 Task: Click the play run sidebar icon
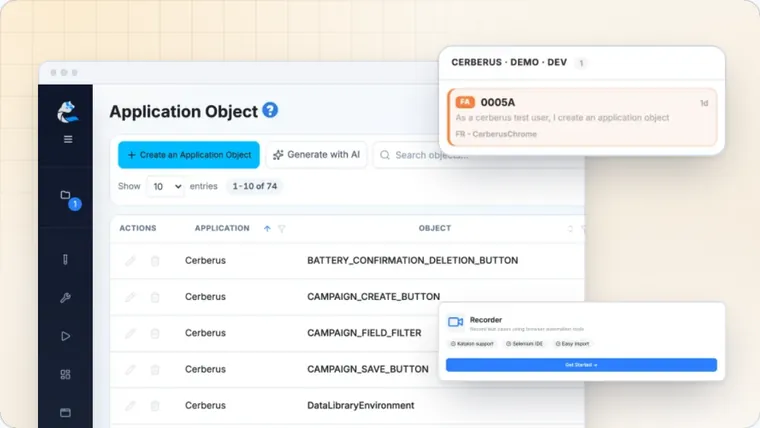[x=65, y=336]
